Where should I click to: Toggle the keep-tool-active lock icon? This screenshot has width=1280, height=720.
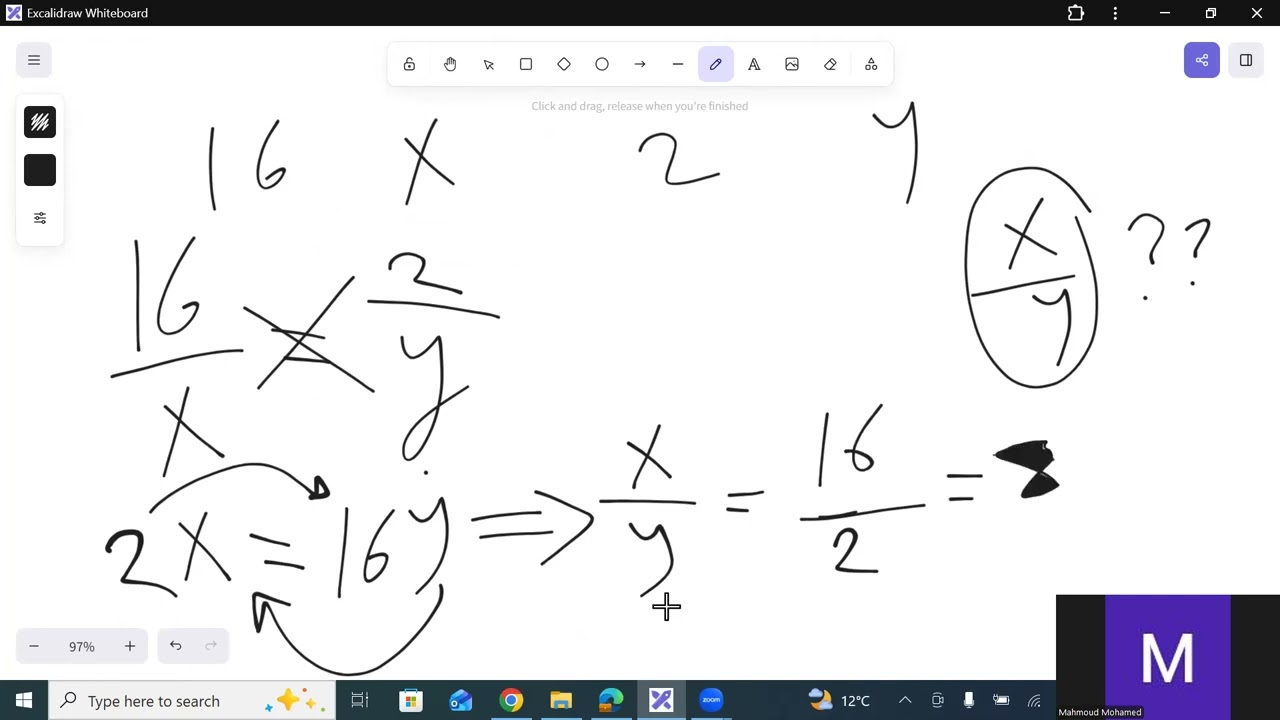click(409, 64)
